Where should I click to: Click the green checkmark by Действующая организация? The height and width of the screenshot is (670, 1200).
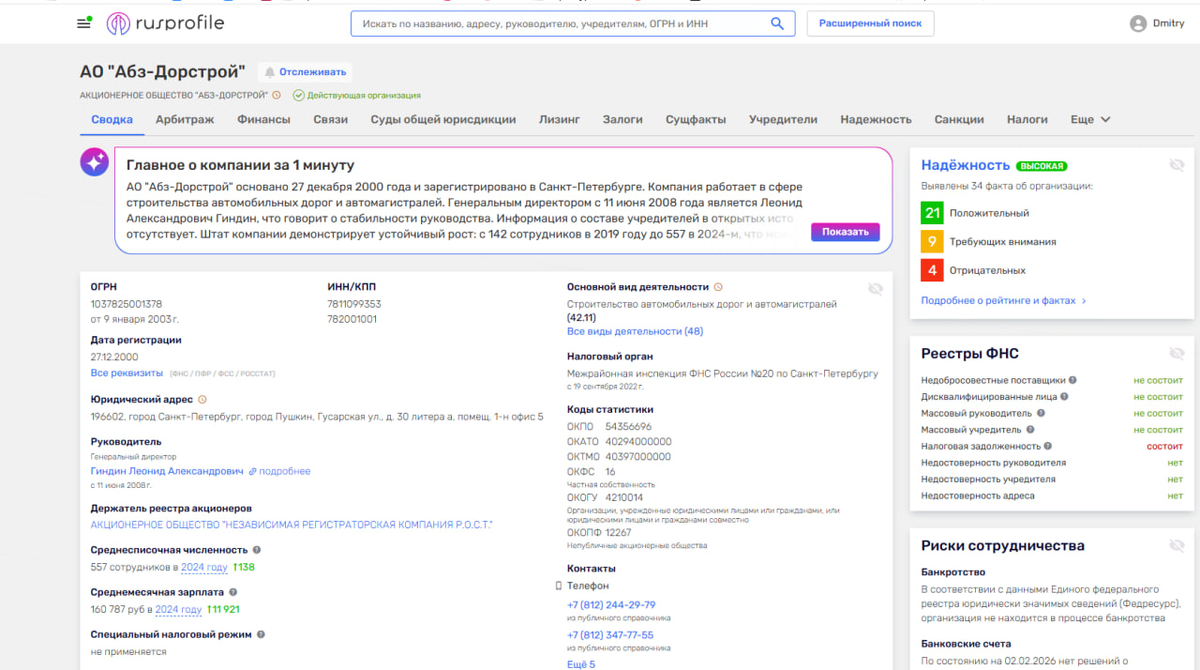pyautogui.click(x=299, y=95)
